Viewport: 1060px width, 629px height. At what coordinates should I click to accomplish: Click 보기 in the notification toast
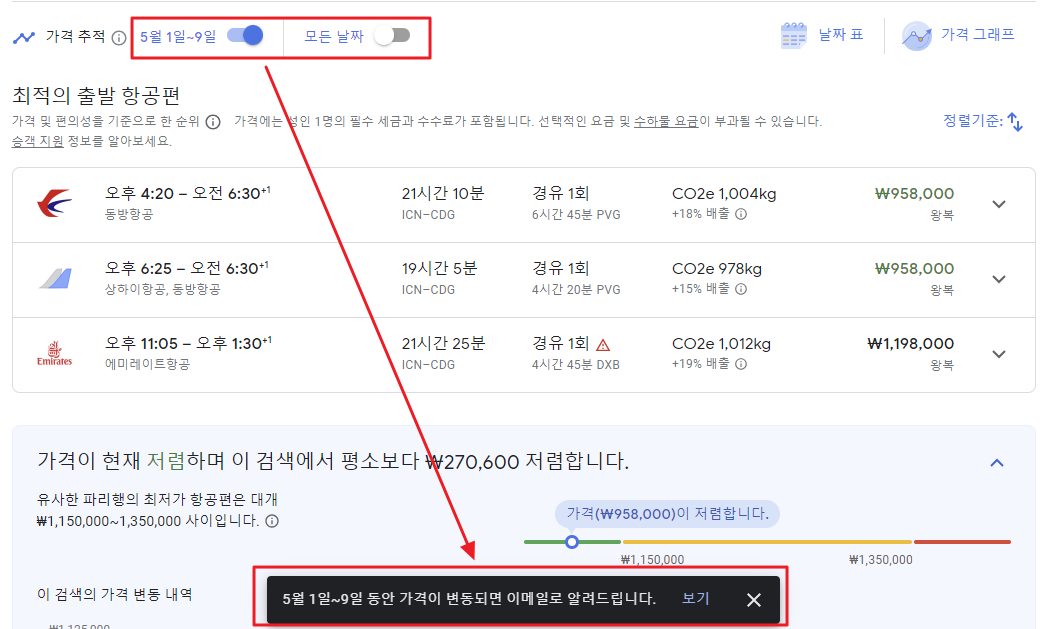(696, 599)
